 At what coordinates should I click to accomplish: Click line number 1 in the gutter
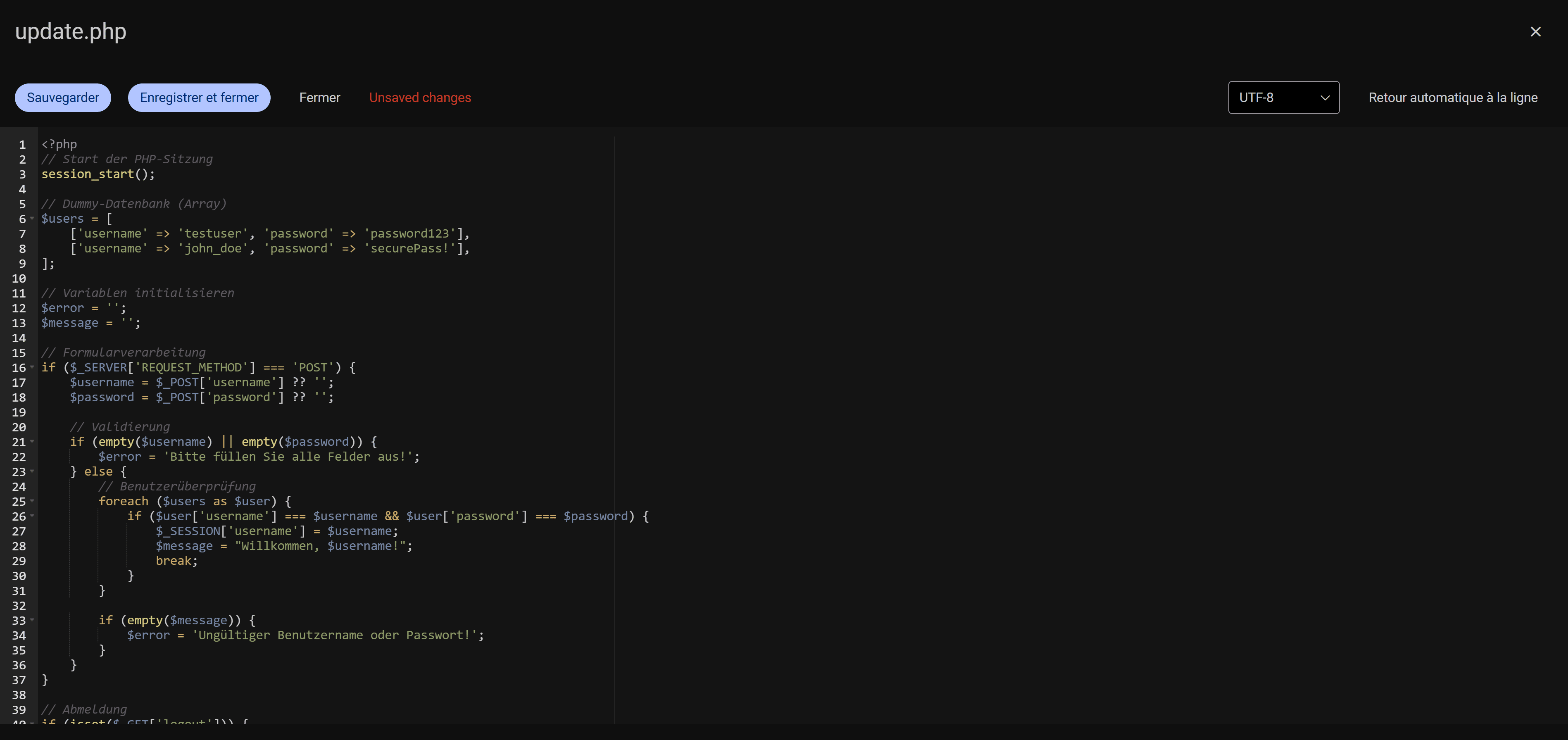22,145
